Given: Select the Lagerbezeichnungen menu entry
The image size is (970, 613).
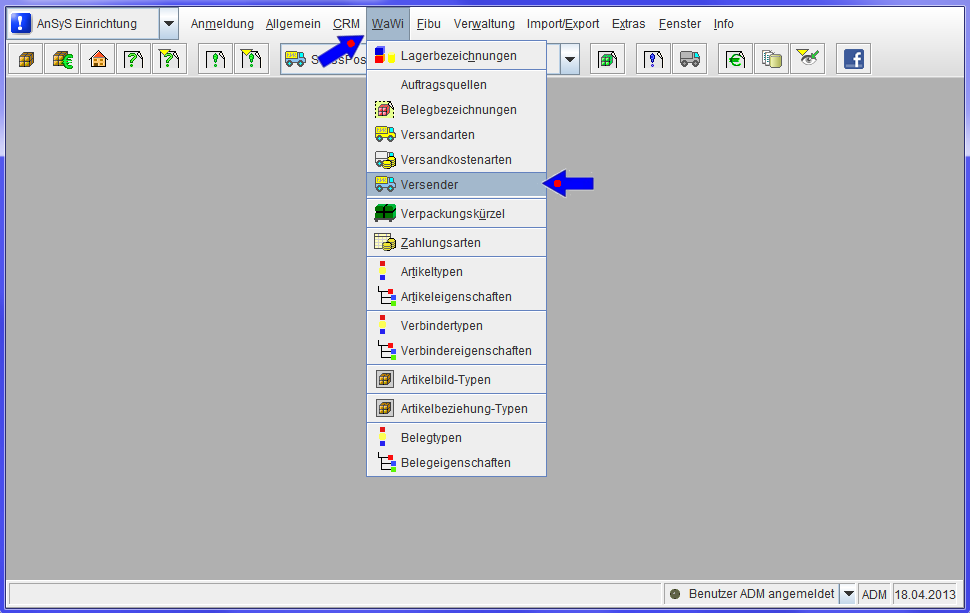Looking at the screenshot, I should tap(456, 56).
